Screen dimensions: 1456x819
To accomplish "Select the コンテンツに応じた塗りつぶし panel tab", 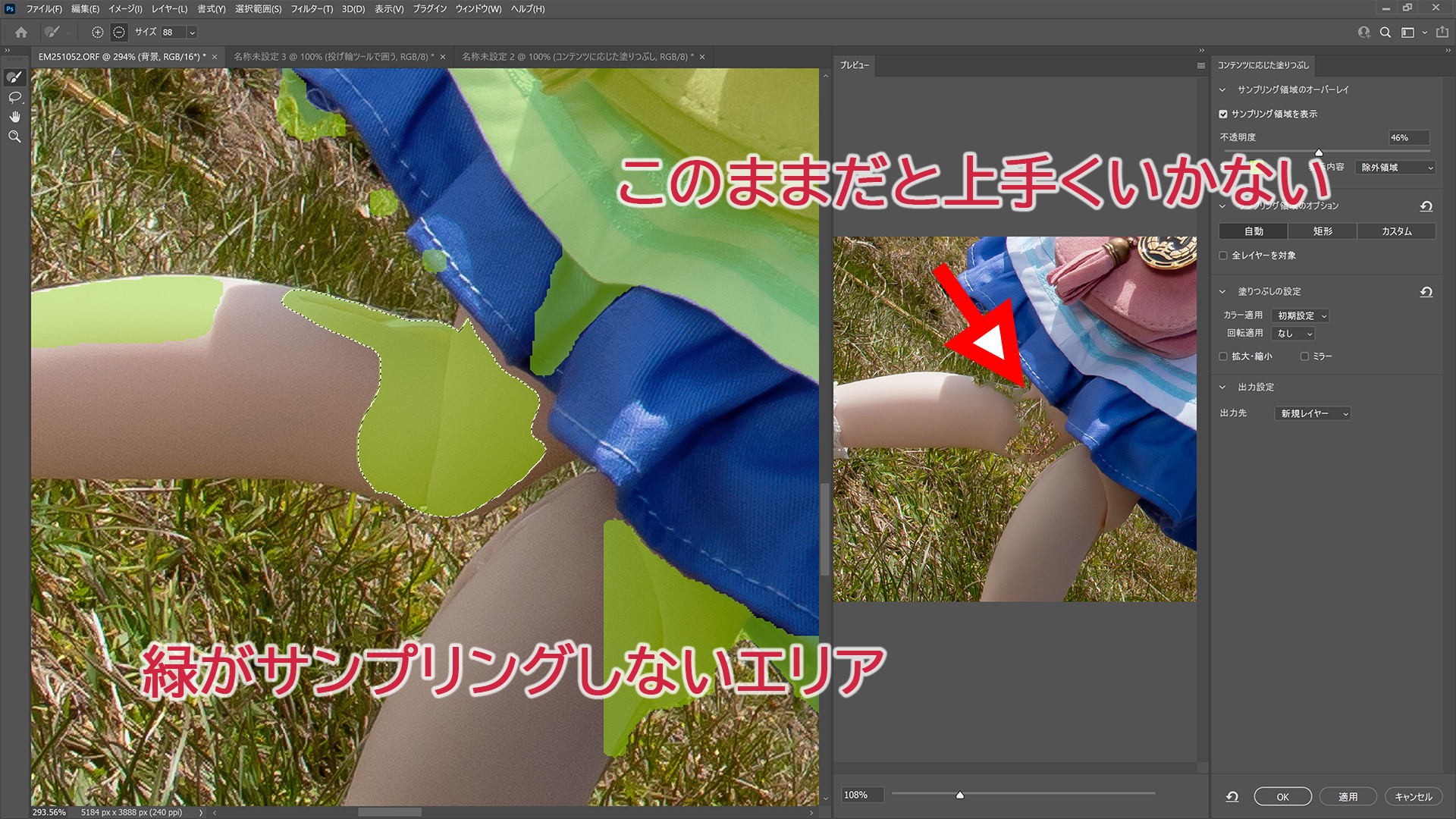I will pyautogui.click(x=1263, y=66).
